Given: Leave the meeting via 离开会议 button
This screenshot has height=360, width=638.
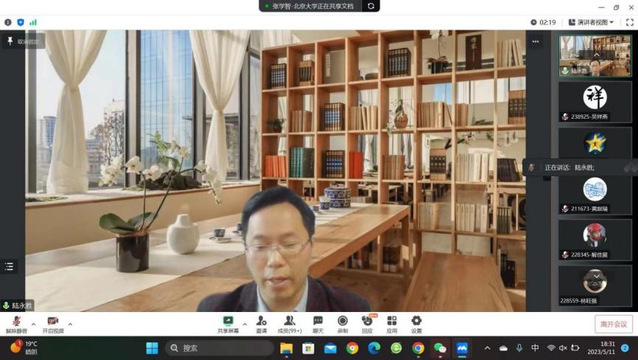Looking at the screenshot, I should [614, 324].
